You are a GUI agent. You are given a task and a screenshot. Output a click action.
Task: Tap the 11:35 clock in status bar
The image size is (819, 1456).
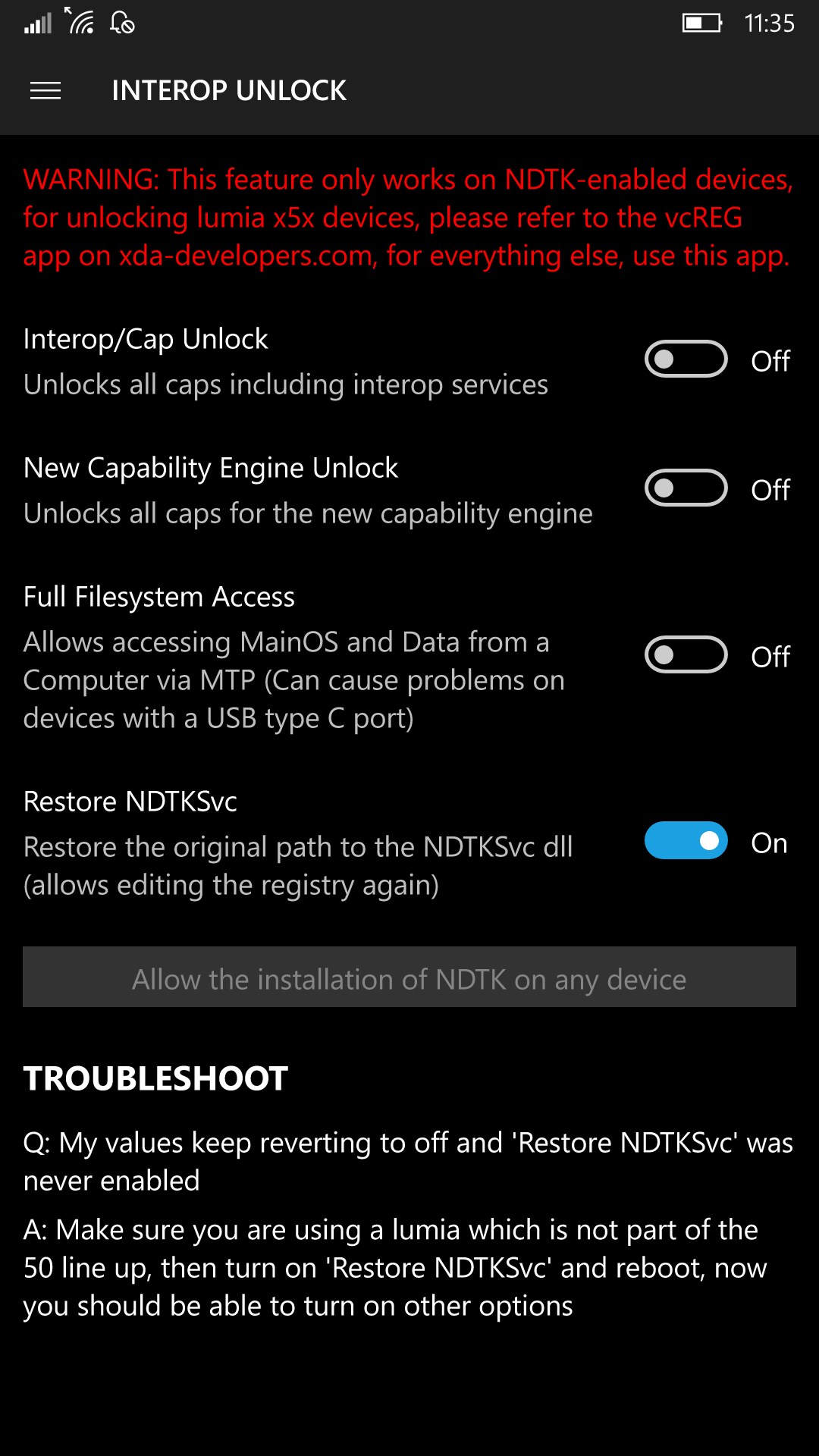[769, 24]
